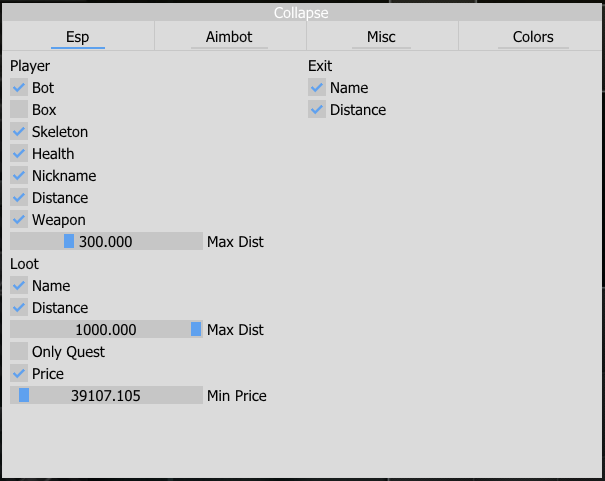The image size is (605, 481).
Task: Disable the Exit Name checkbox
Action: pyautogui.click(x=317, y=88)
